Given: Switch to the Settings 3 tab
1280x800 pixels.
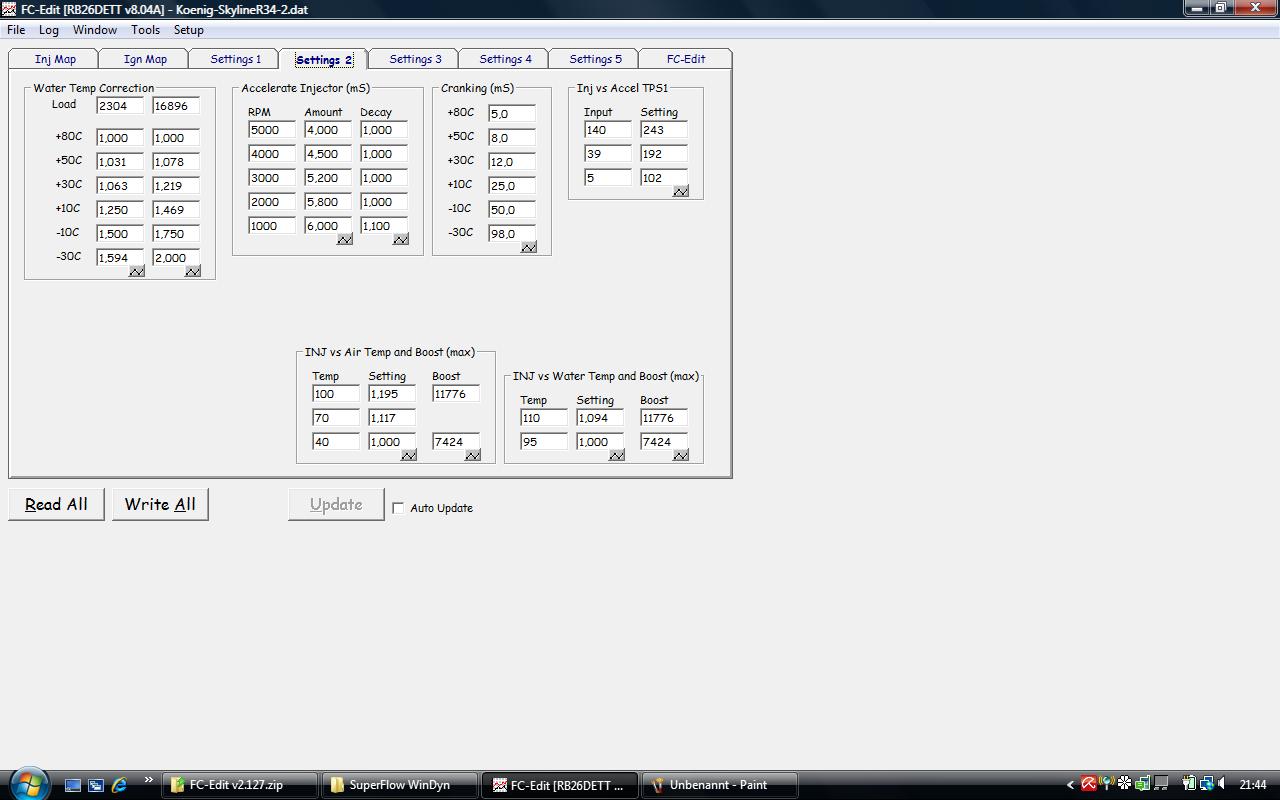Looking at the screenshot, I should [x=415, y=59].
